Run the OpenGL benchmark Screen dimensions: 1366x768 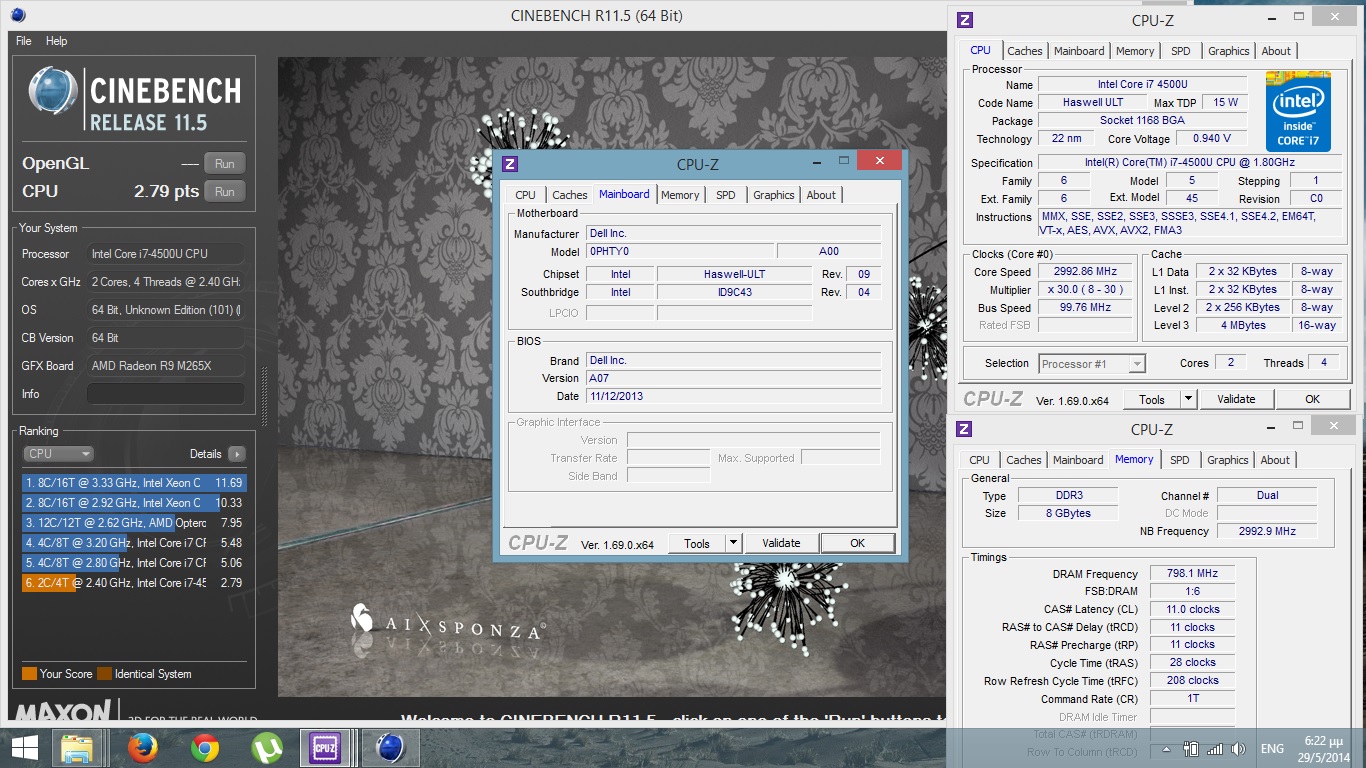click(x=225, y=164)
